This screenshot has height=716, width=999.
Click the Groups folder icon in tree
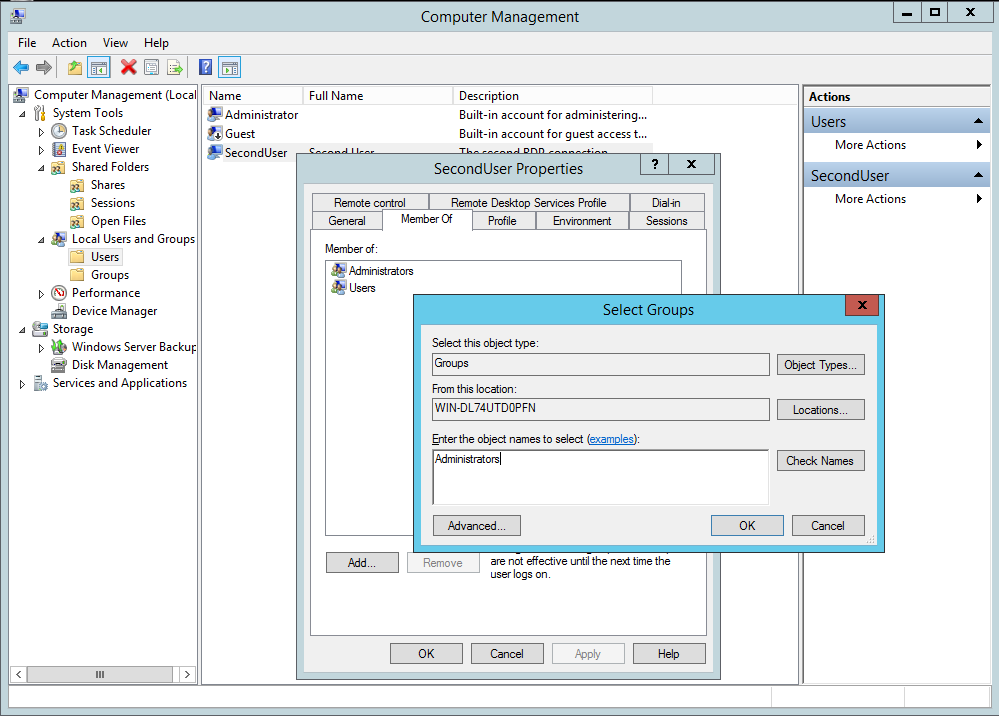coord(77,275)
